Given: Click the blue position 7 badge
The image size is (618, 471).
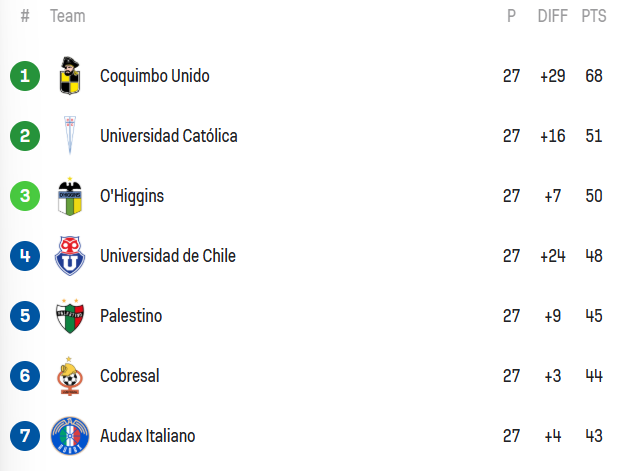Looking at the screenshot, I should pyautogui.click(x=25, y=436).
